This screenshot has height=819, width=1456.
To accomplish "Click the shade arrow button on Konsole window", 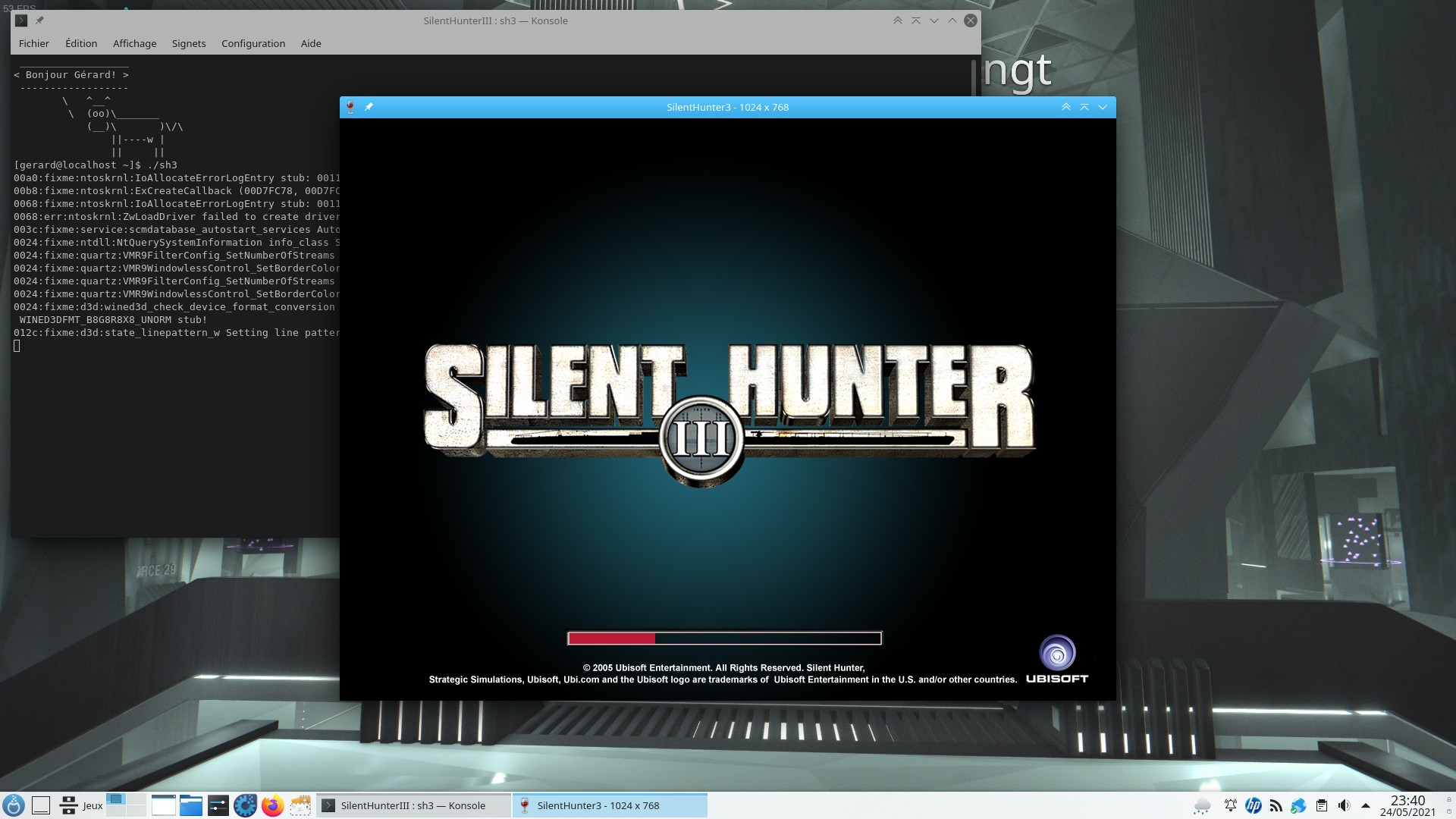I will 916,20.
